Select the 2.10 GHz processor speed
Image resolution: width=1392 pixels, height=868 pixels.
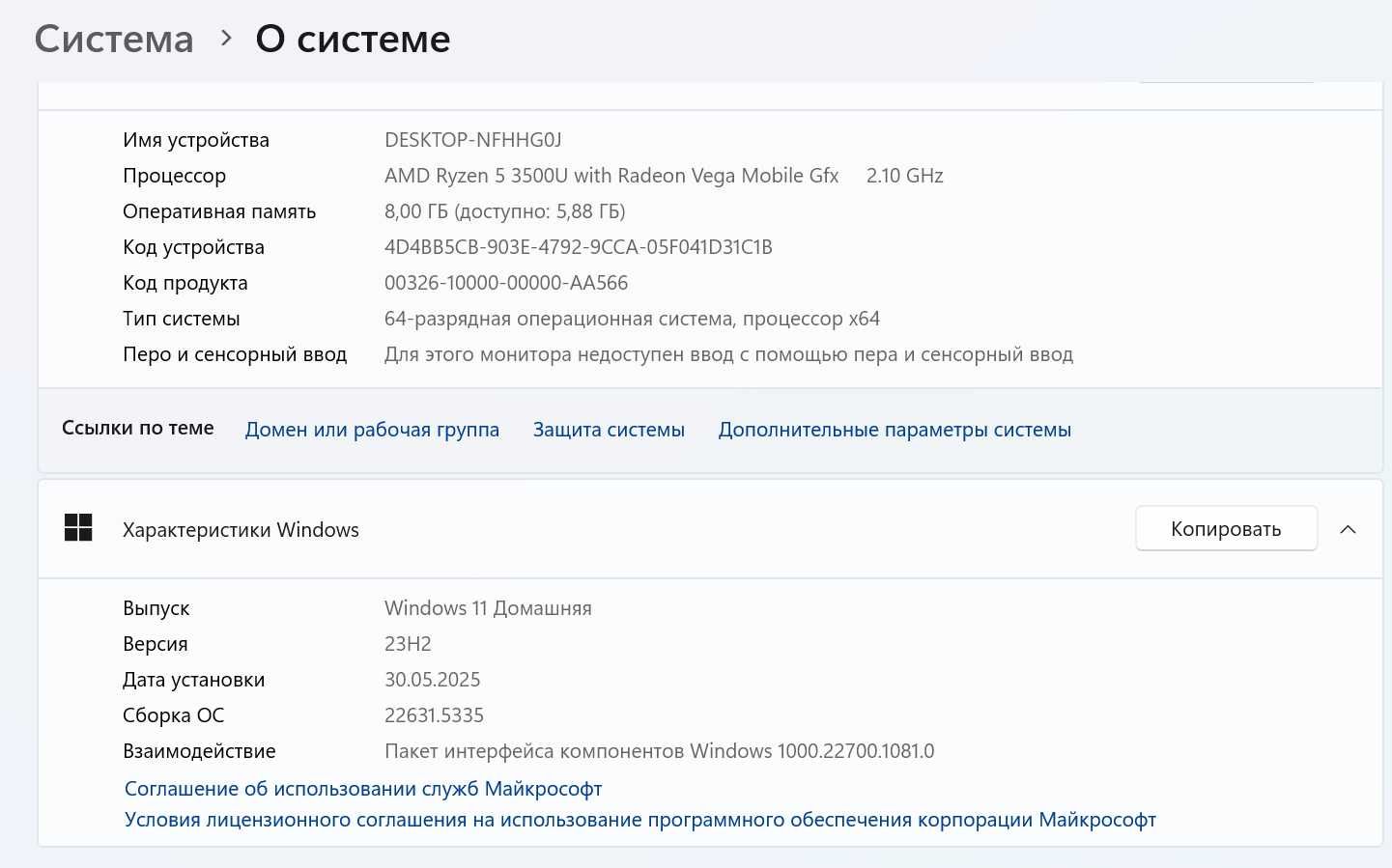coord(904,176)
